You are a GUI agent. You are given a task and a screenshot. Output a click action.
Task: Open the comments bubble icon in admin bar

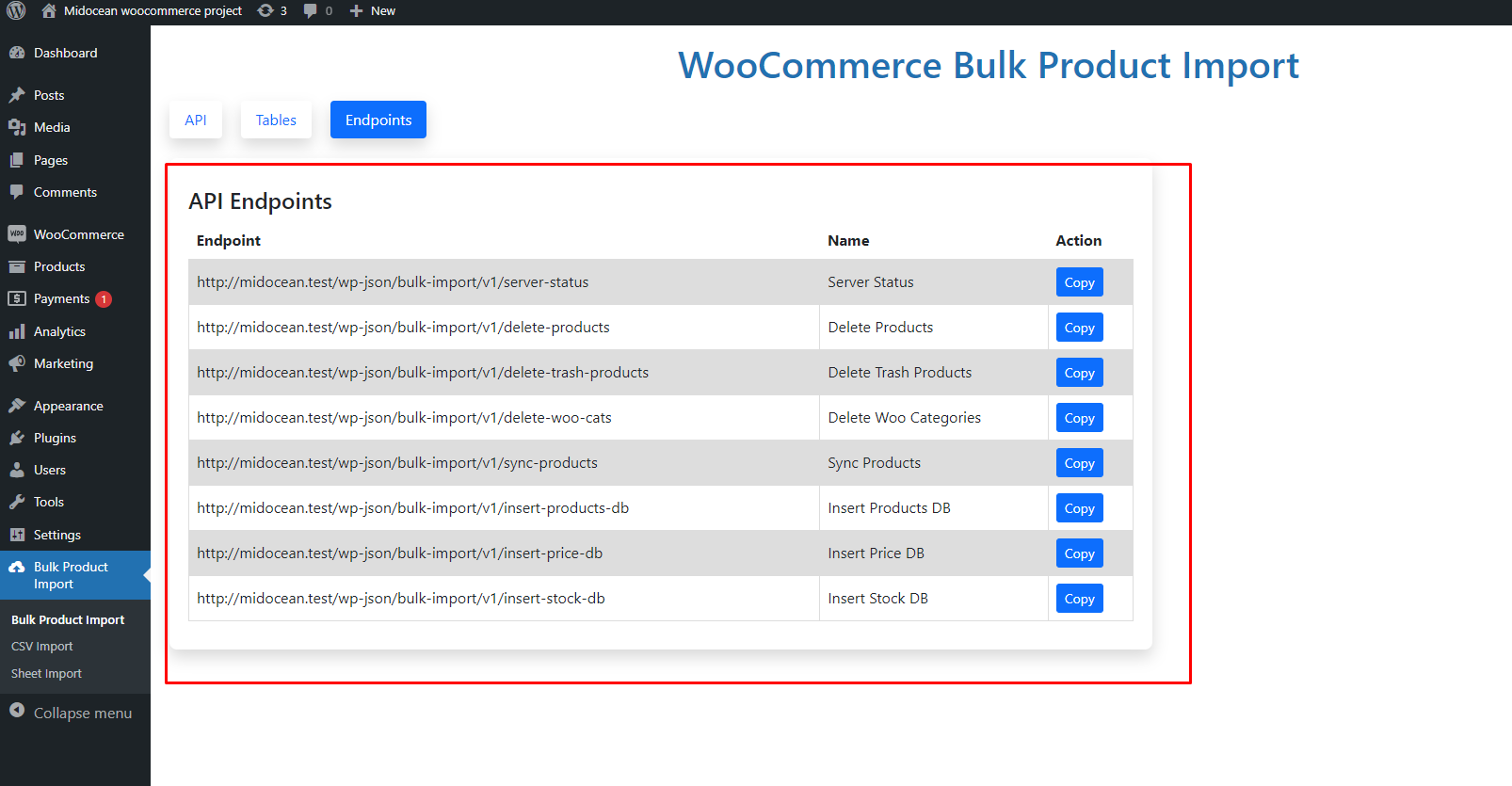pyautogui.click(x=310, y=11)
